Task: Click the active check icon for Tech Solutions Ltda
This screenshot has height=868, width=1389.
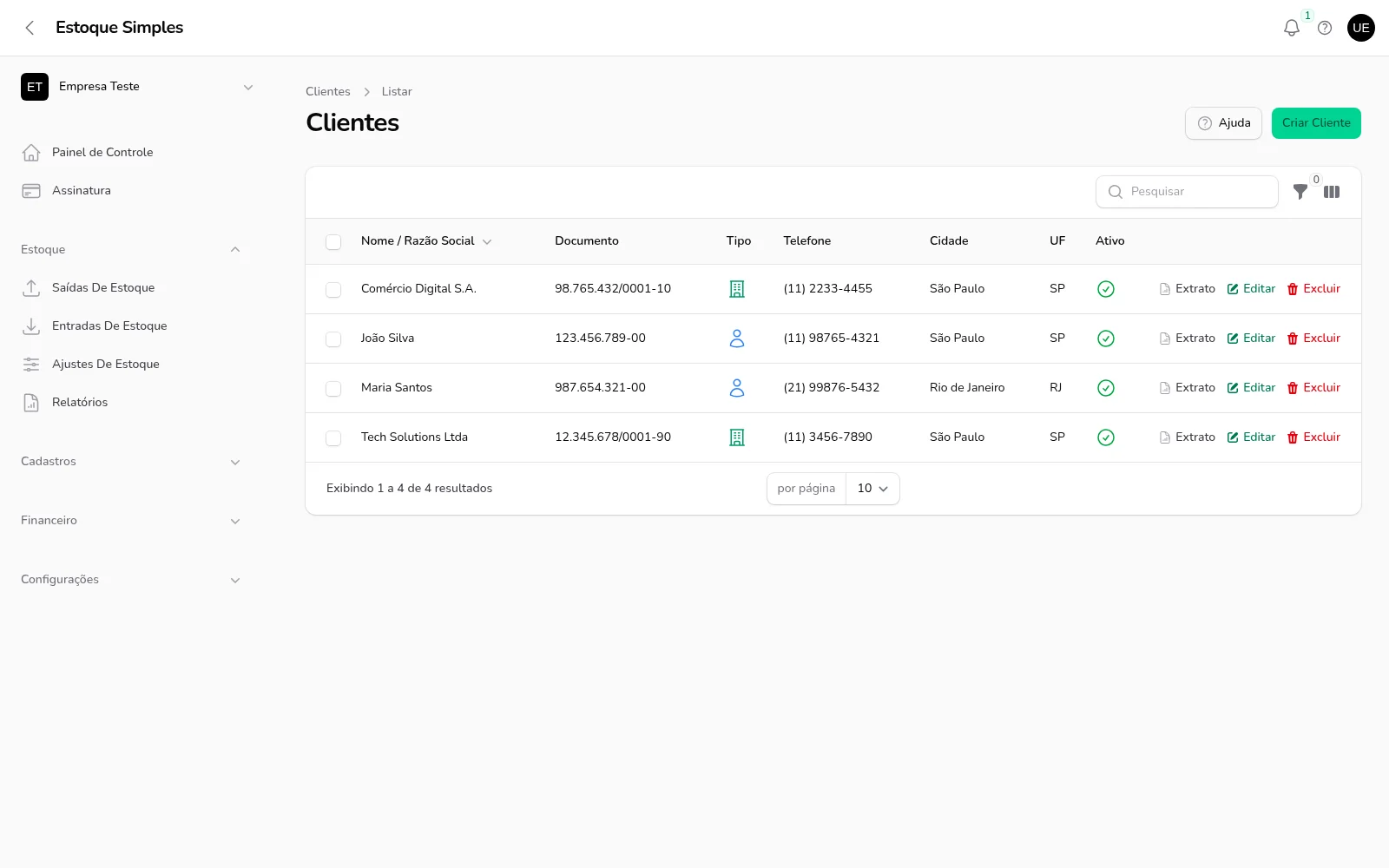Action: [1106, 437]
